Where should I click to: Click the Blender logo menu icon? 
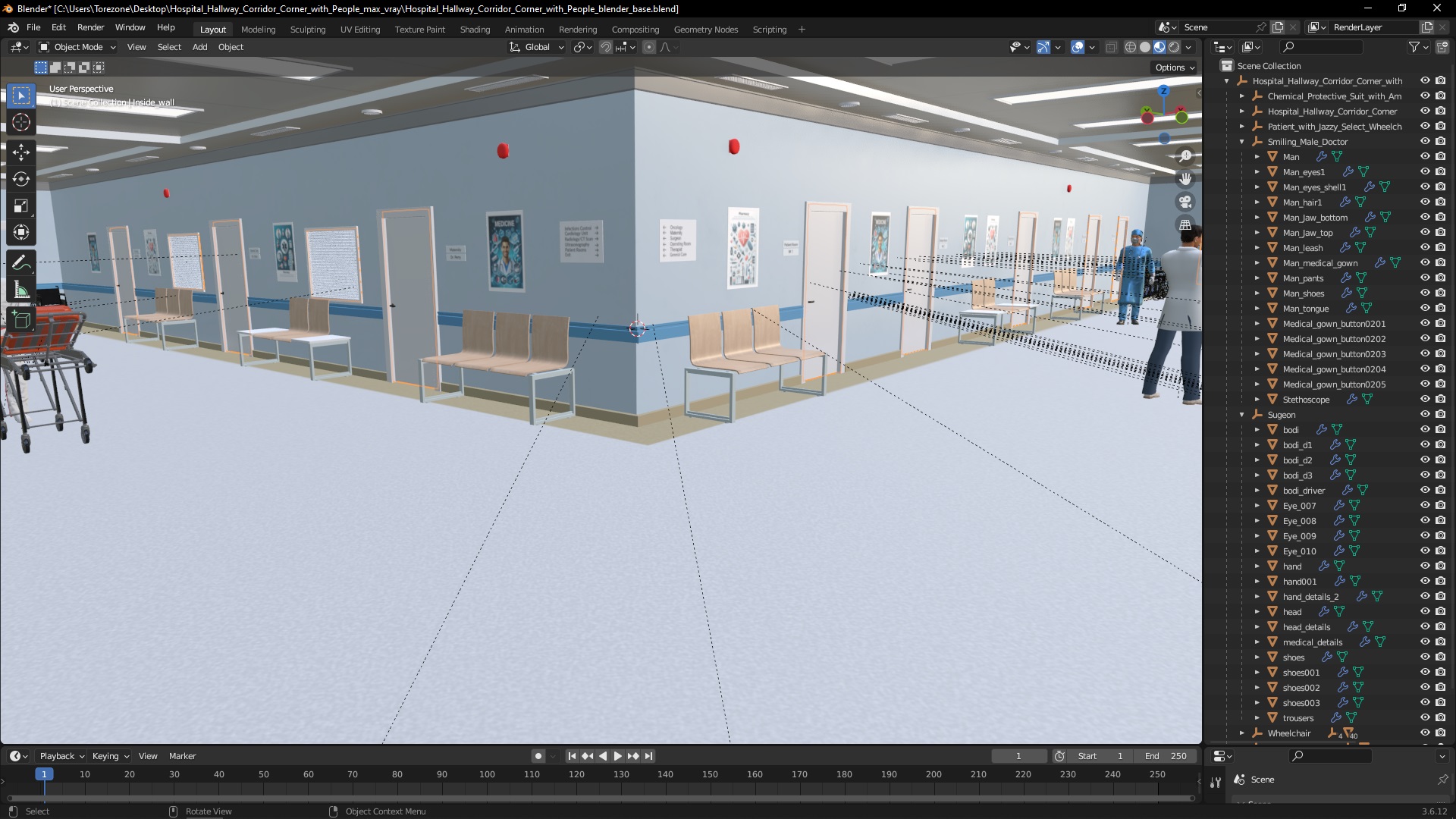click(x=13, y=27)
